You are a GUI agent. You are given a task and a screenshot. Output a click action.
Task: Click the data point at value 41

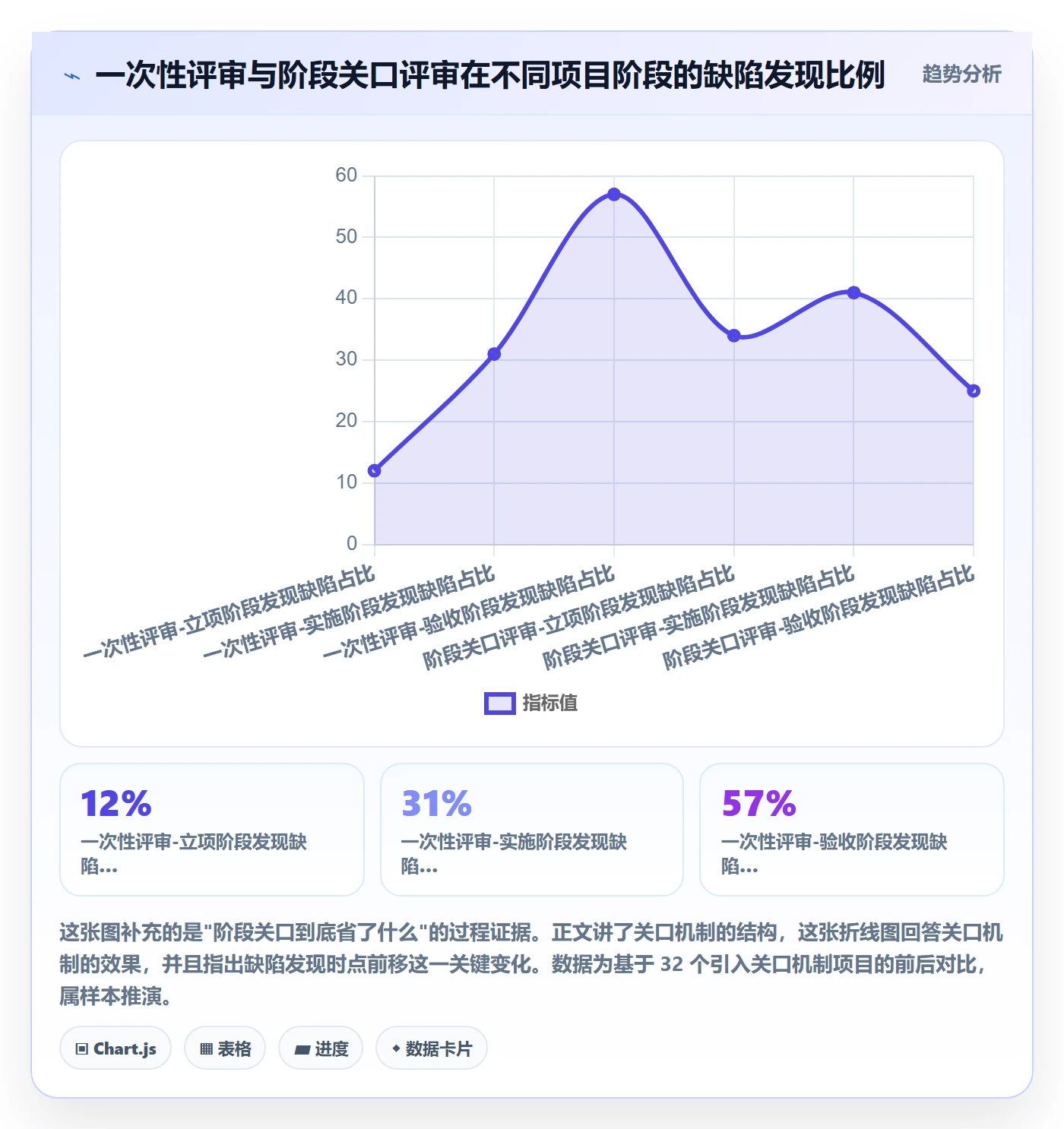click(853, 293)
